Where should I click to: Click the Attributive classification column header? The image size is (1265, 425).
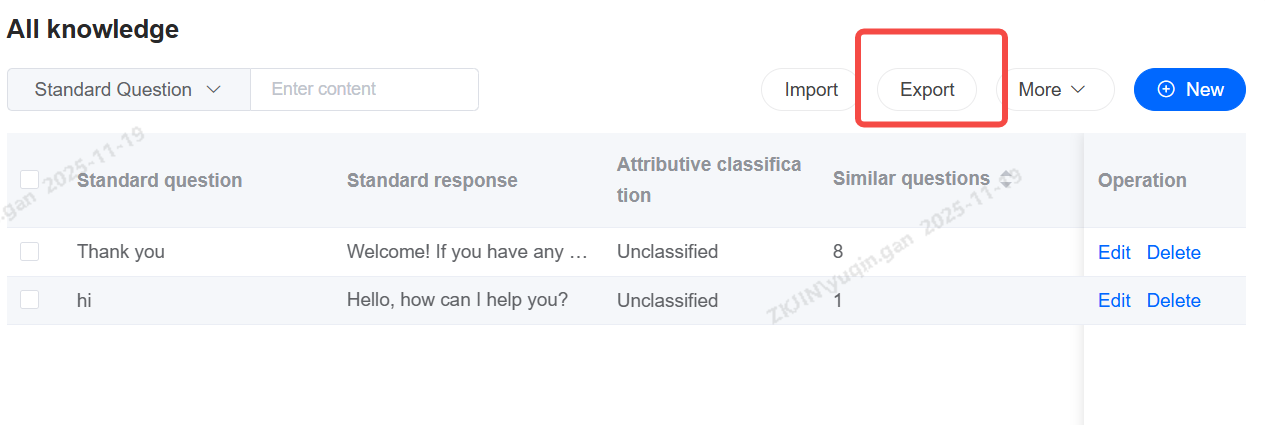click(708, 180)
